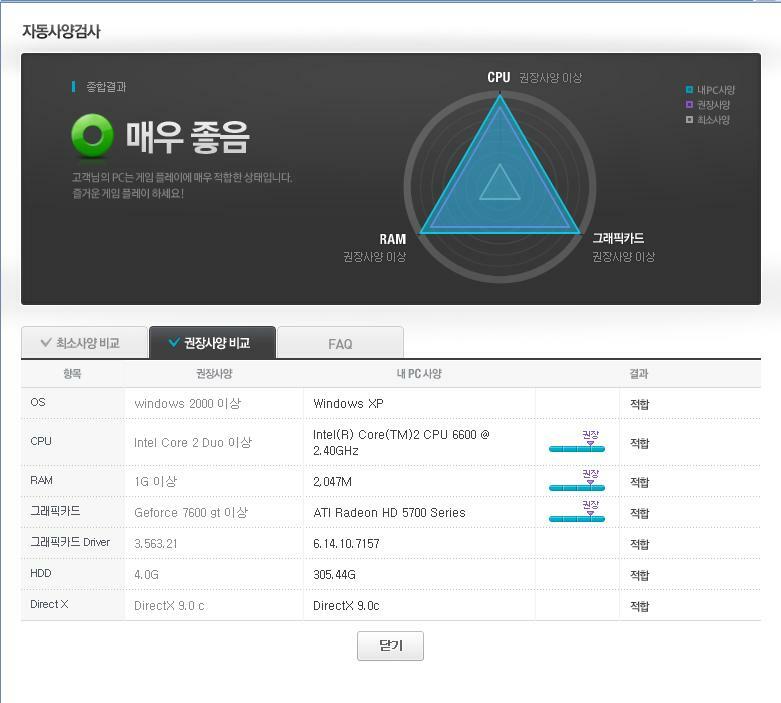Screen dimensions: 781x703
Task: Click the RAM 권장 gauge bar
Action: 576,487
